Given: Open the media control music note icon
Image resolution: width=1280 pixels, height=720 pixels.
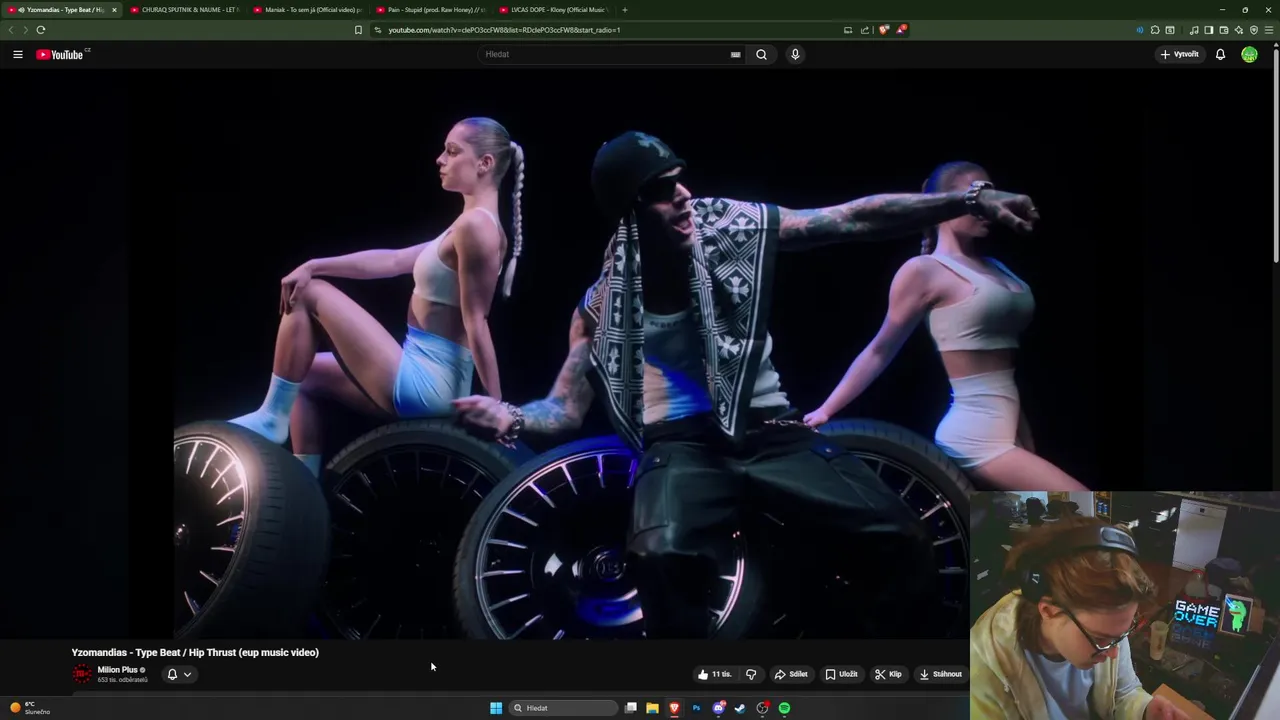Looking at the screenshot, I should click(x=1194, y=30).
